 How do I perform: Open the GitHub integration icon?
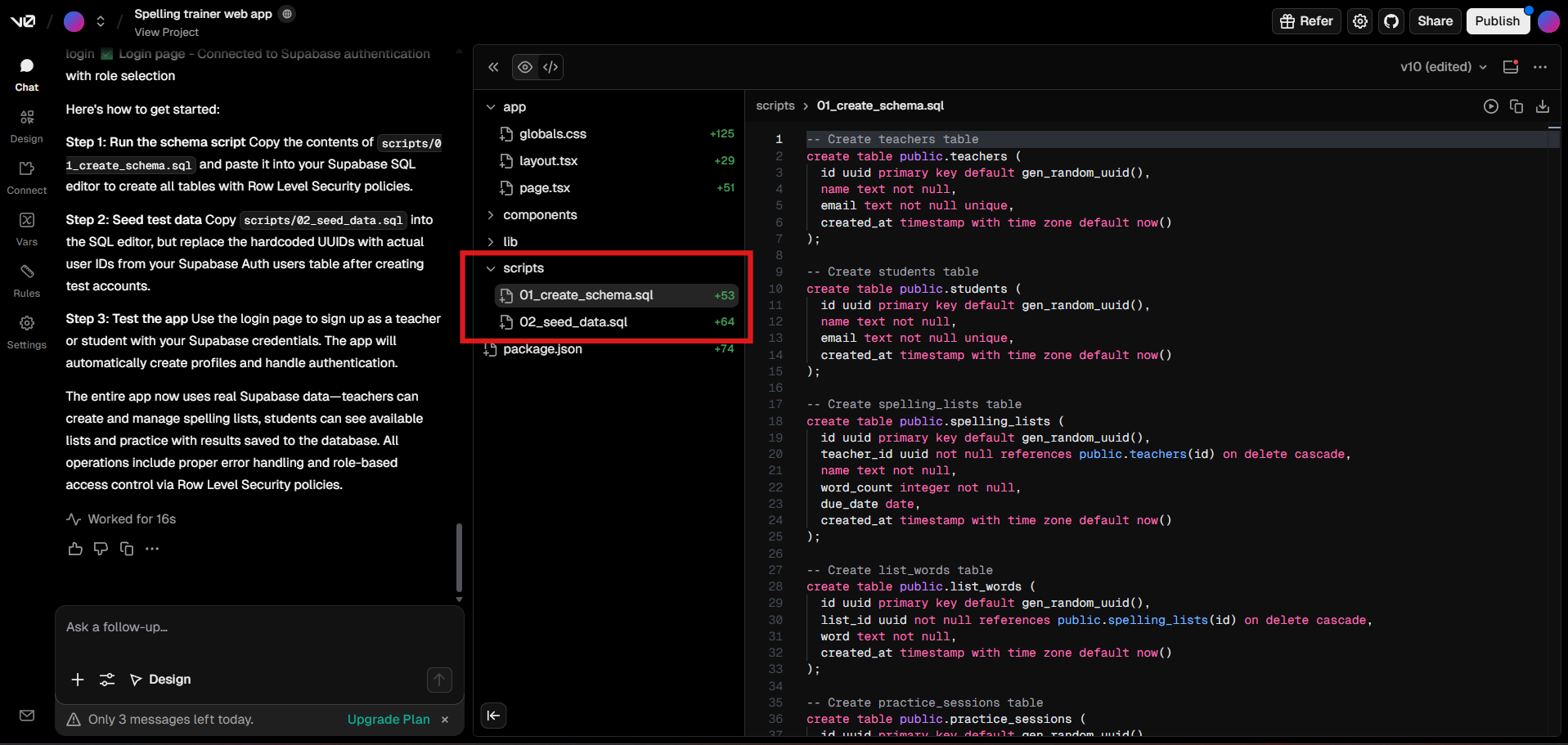tap(1391, 21)
